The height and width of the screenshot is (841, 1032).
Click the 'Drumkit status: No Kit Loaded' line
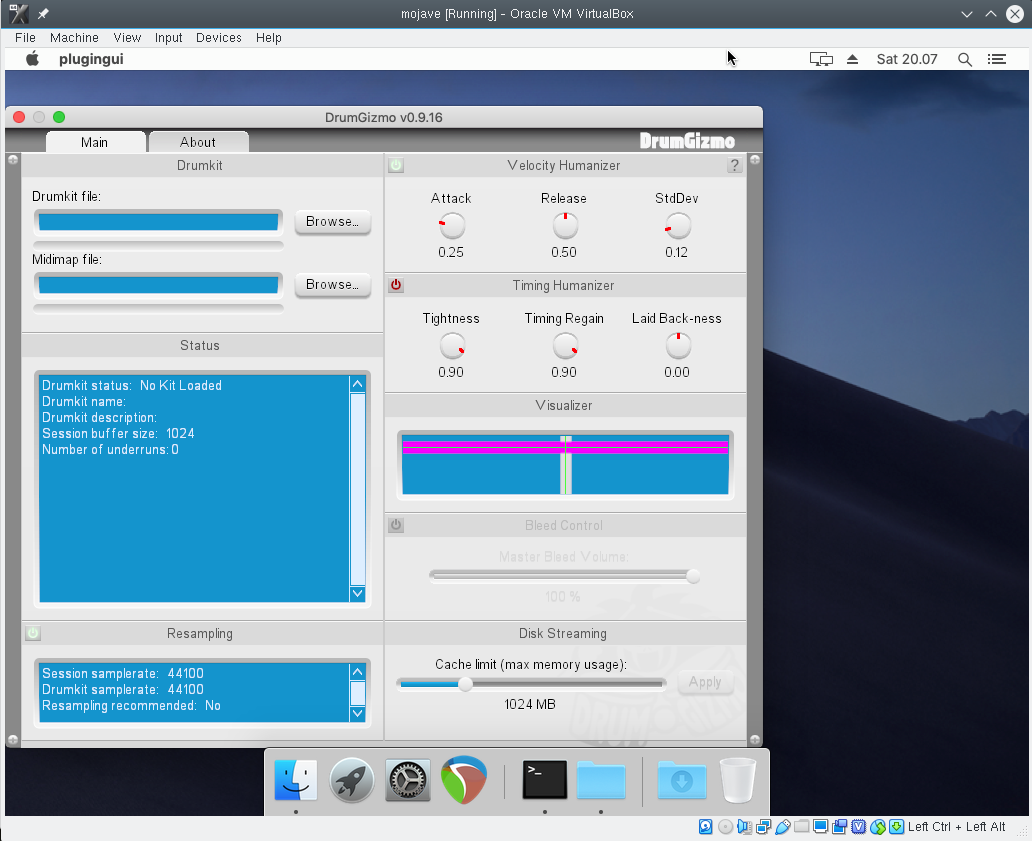tap(132, 386)
